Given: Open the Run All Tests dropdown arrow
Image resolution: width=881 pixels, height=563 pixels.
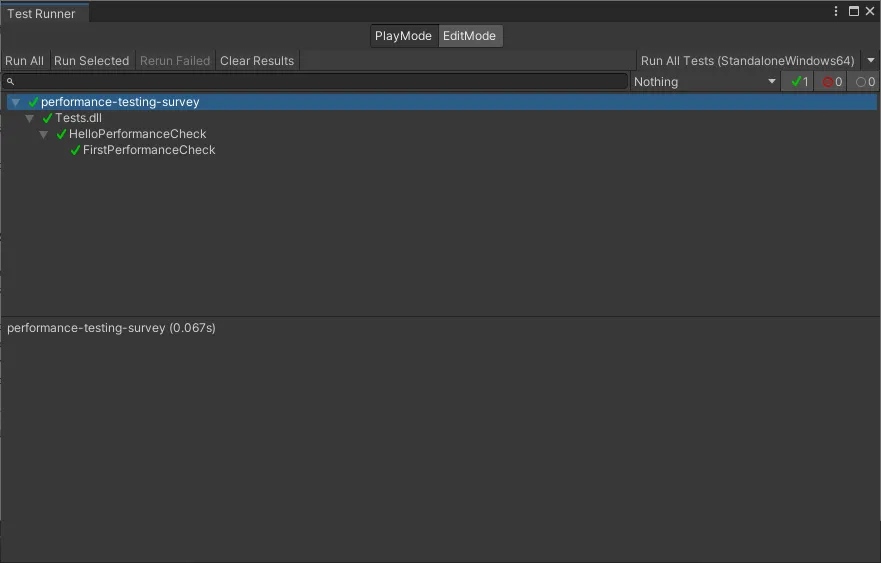Looking at the screenshot, I should 870,60.
